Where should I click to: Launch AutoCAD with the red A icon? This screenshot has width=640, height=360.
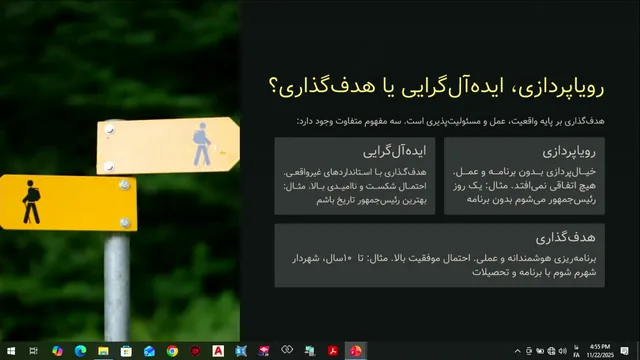tap(218, 351)
